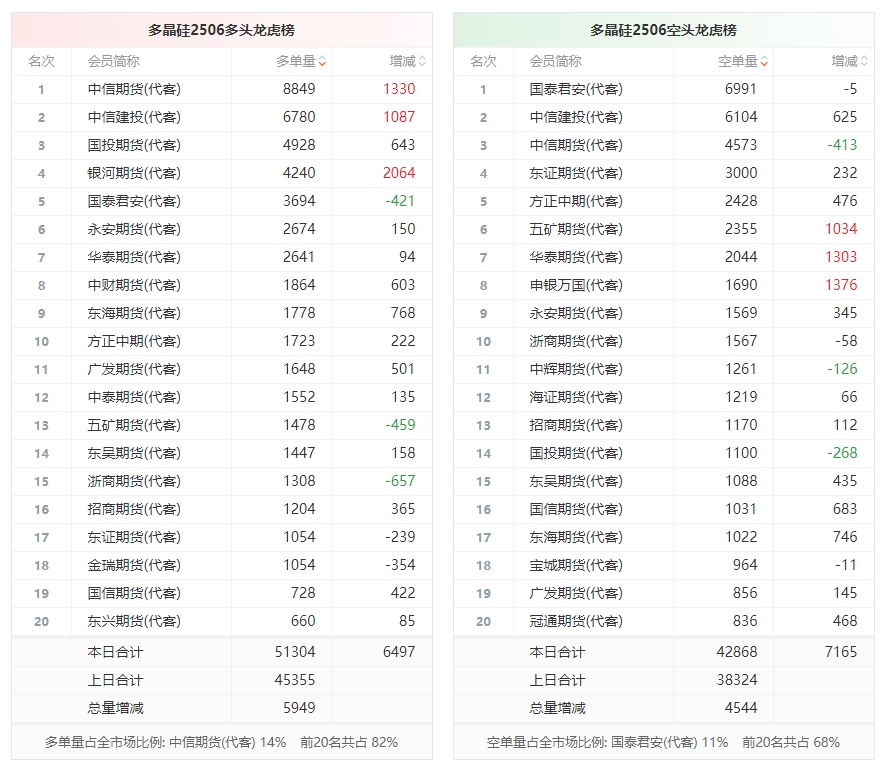
Task: Select 东兴期货(代客) in long table
Action: click(134, 621)
